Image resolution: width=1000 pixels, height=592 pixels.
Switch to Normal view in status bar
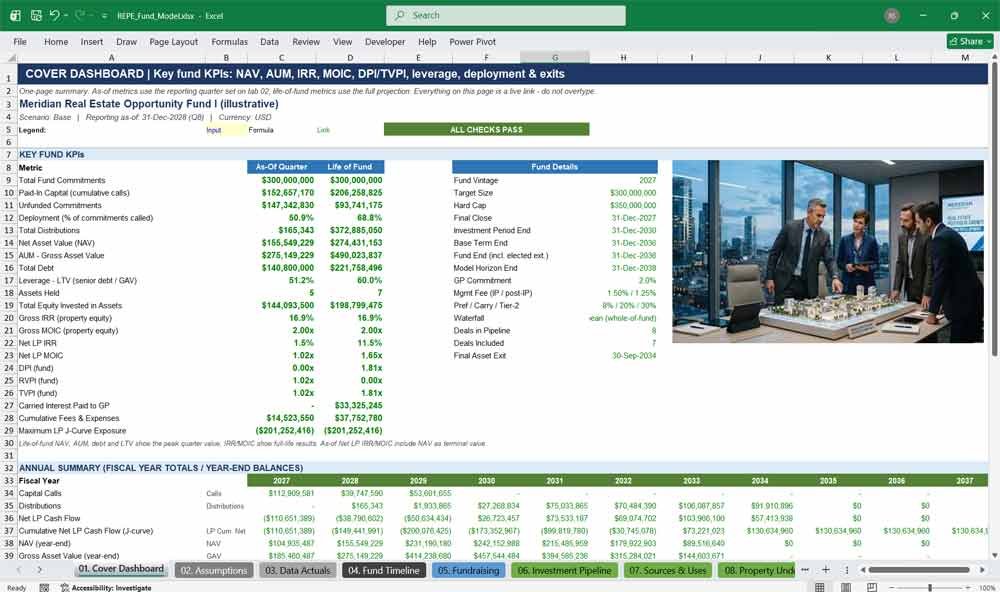click(x=820, y=587)
